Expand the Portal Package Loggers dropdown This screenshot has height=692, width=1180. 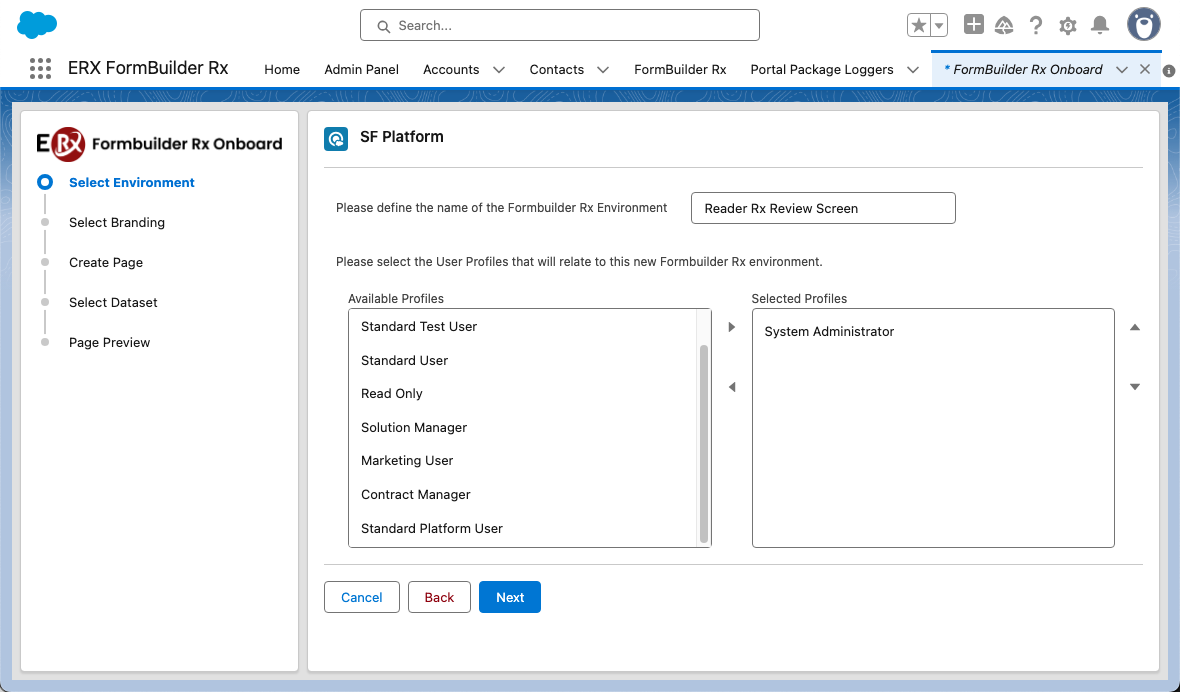pos(912,69)
